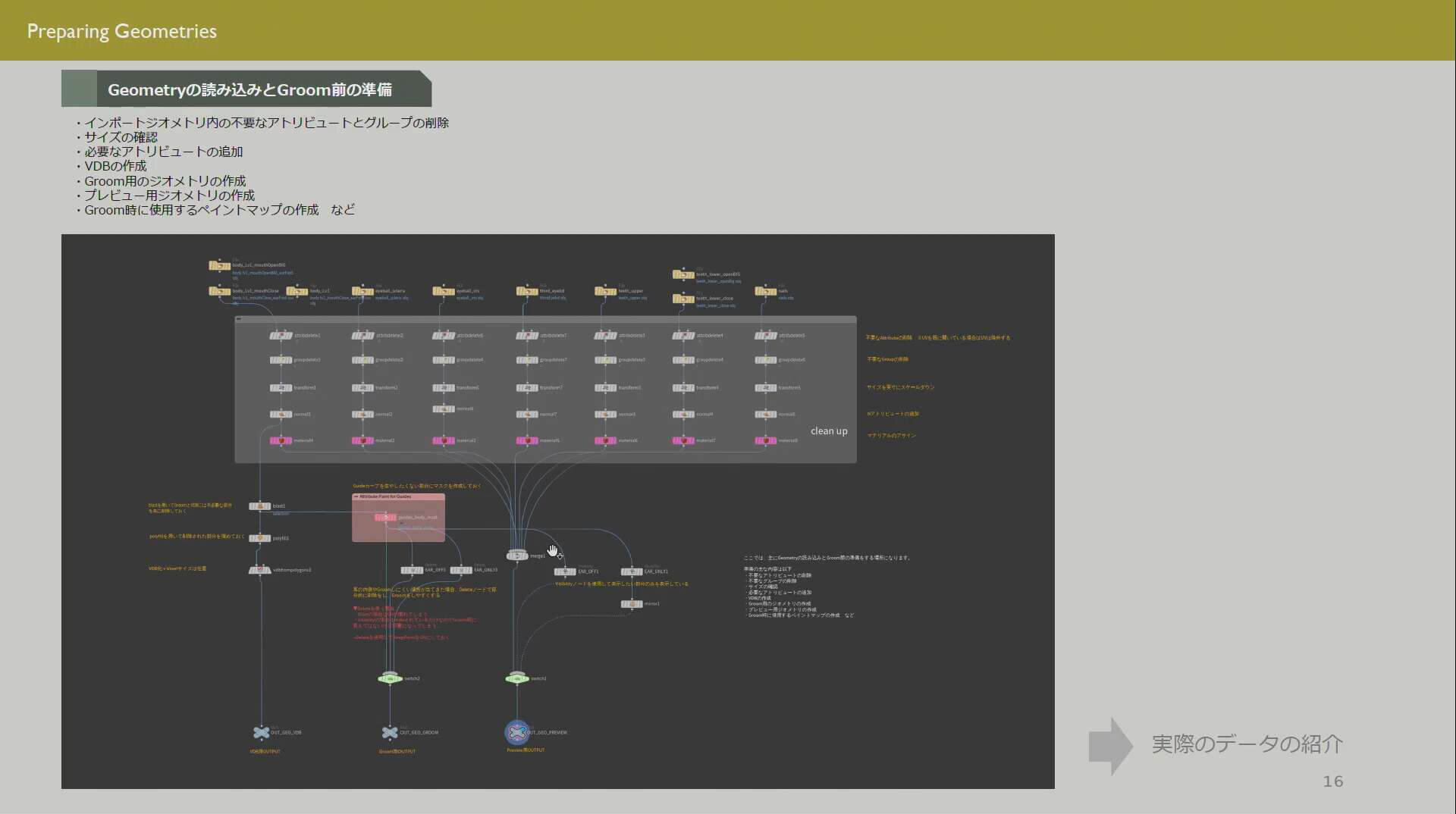The image size is (1456, 814).
Task: Click the OUT_GEO_GROOM output node
Action: tap(390, 732)
